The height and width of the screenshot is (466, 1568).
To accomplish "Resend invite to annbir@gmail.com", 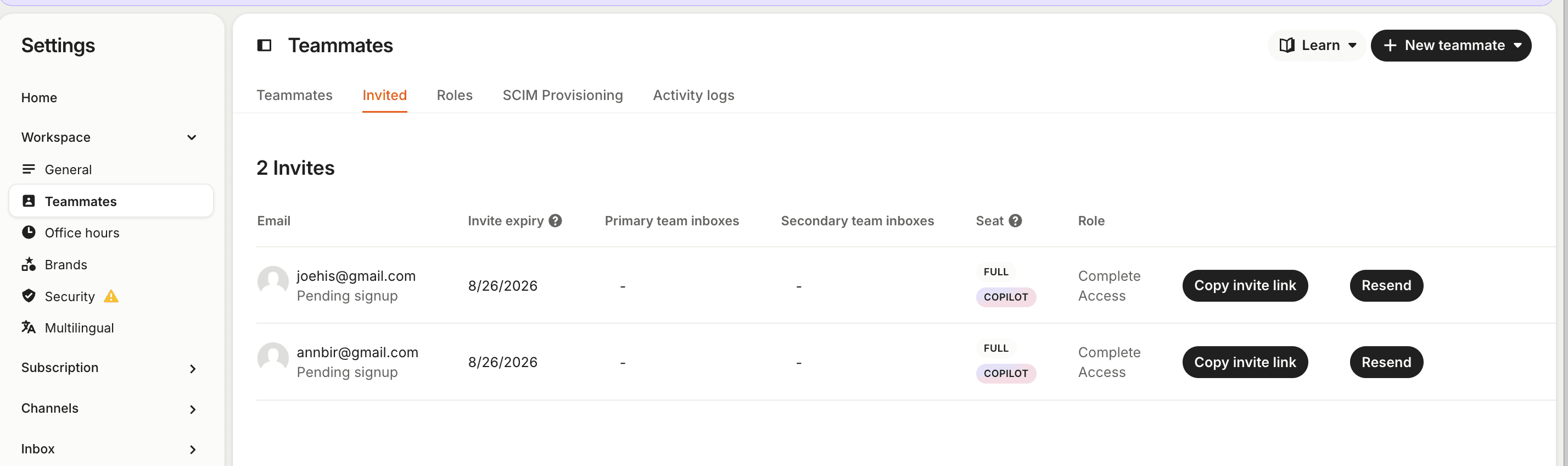I will 1386,363.
